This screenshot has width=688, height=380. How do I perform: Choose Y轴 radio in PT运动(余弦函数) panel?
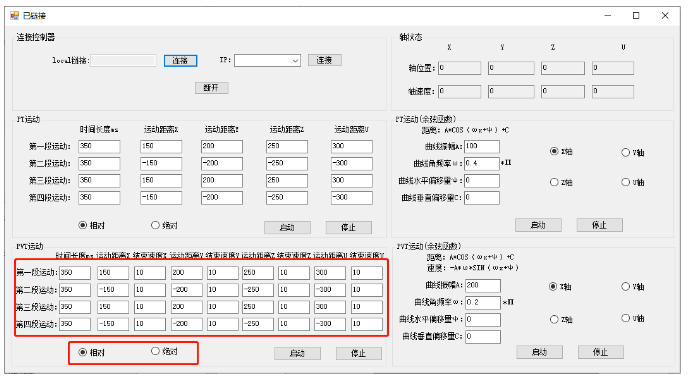click(x=633, y=153)
